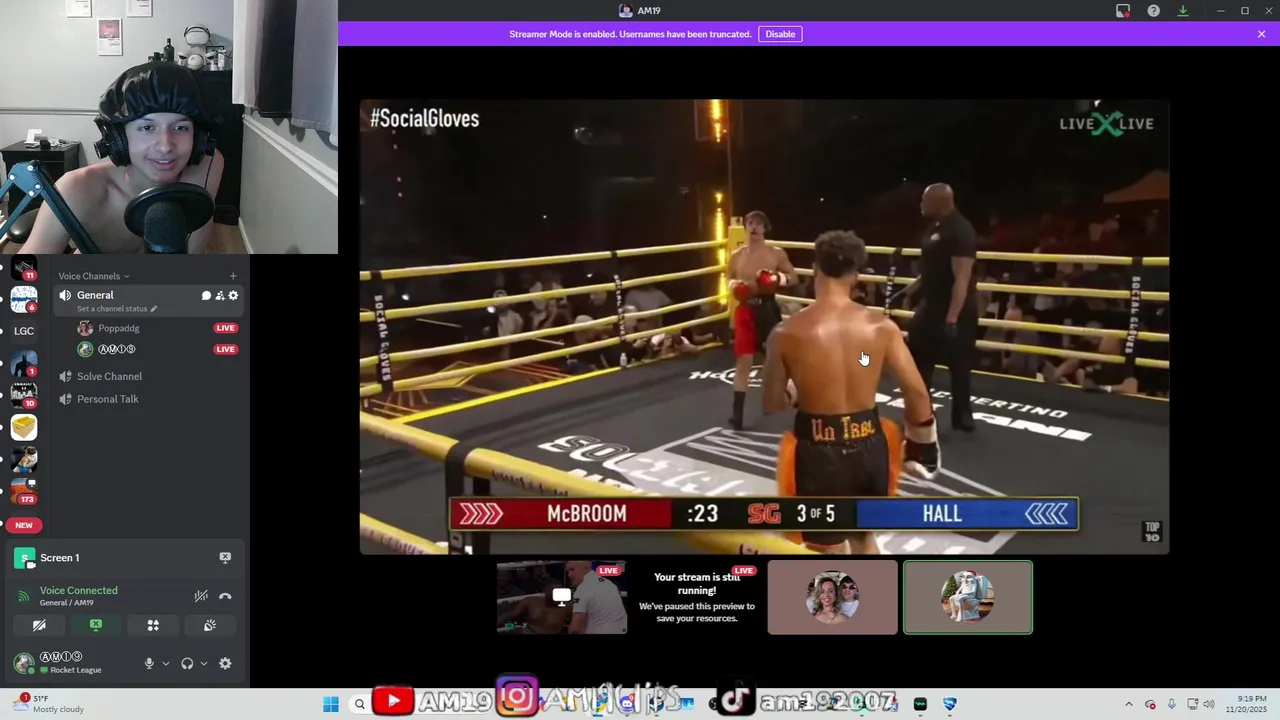The width and height of the screenshot is (1280, 720).
Task: Open the server with the 11 badge
Action: click(24, 268)
